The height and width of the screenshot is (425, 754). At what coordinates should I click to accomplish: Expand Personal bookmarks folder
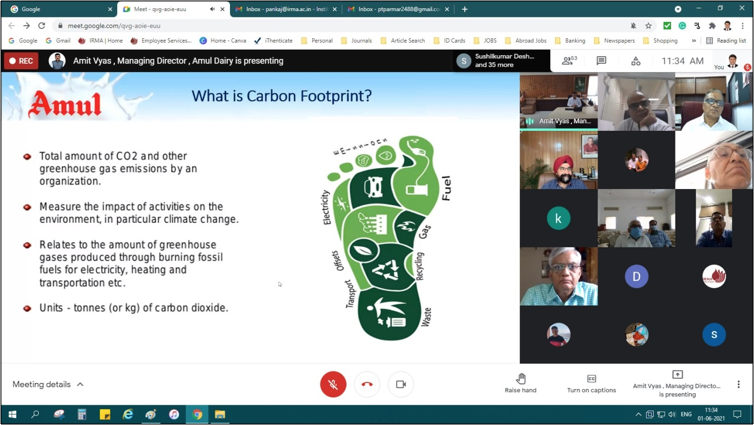[x=316, y=40]
